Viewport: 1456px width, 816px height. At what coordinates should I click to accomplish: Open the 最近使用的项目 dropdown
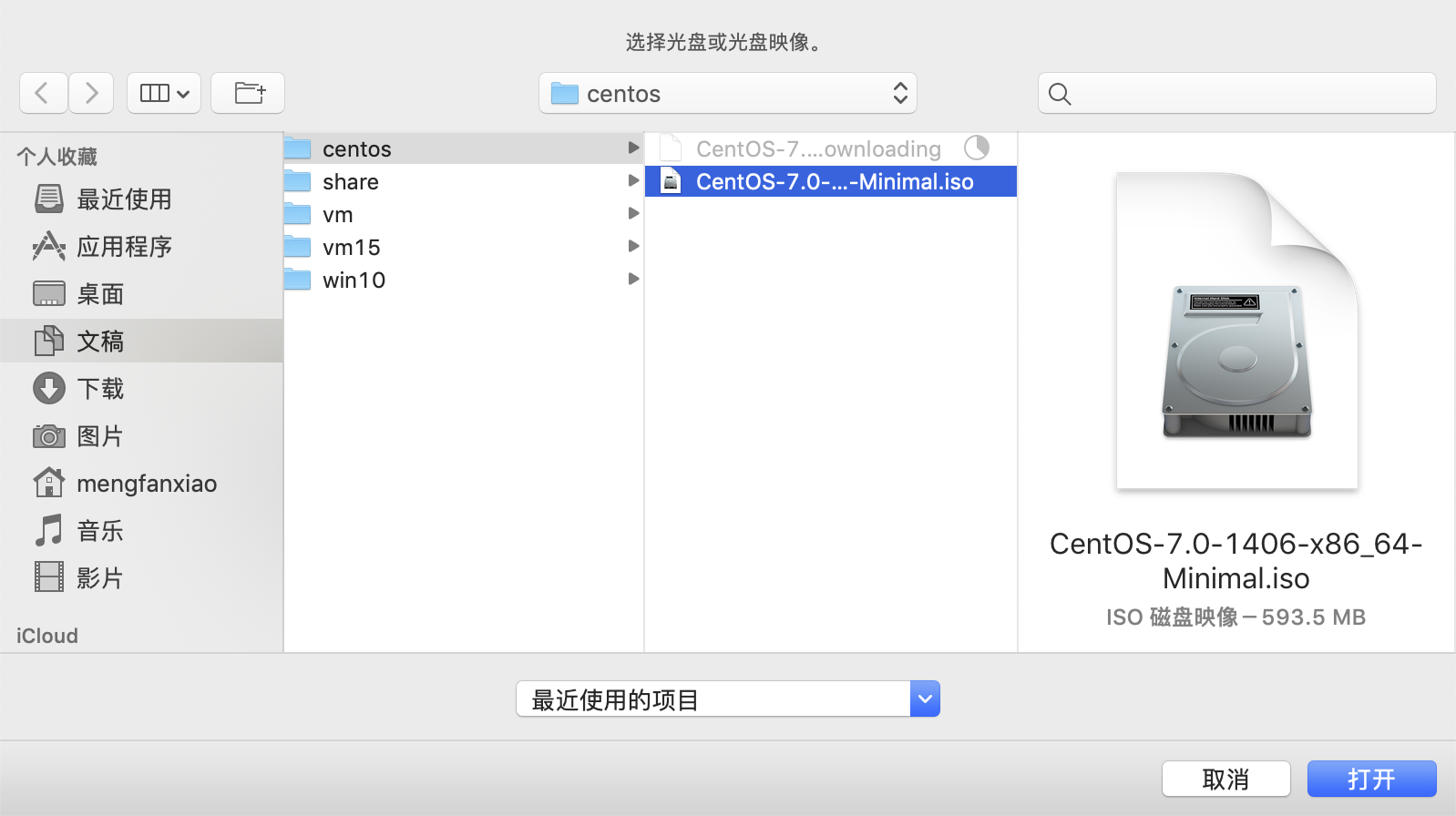[x=727, y=699]
